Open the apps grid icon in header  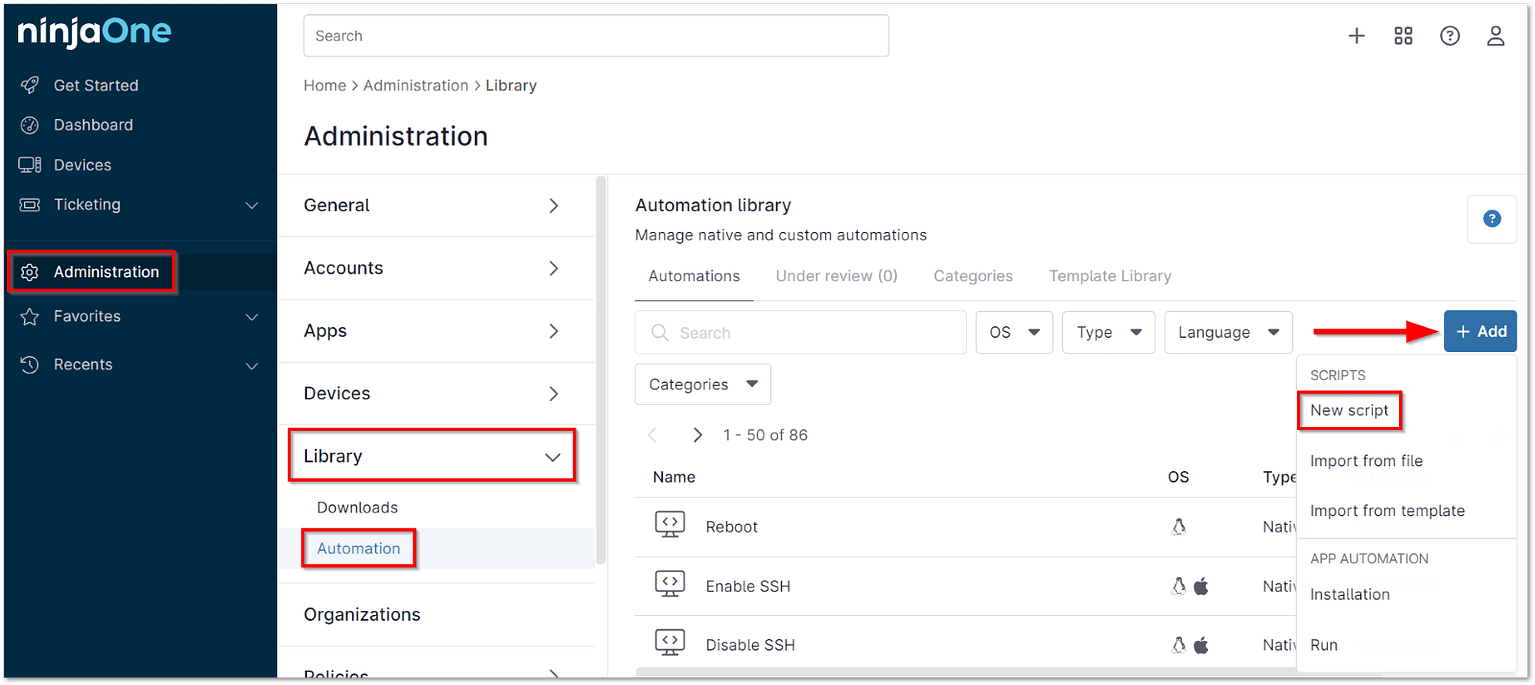click(1403, 36)
